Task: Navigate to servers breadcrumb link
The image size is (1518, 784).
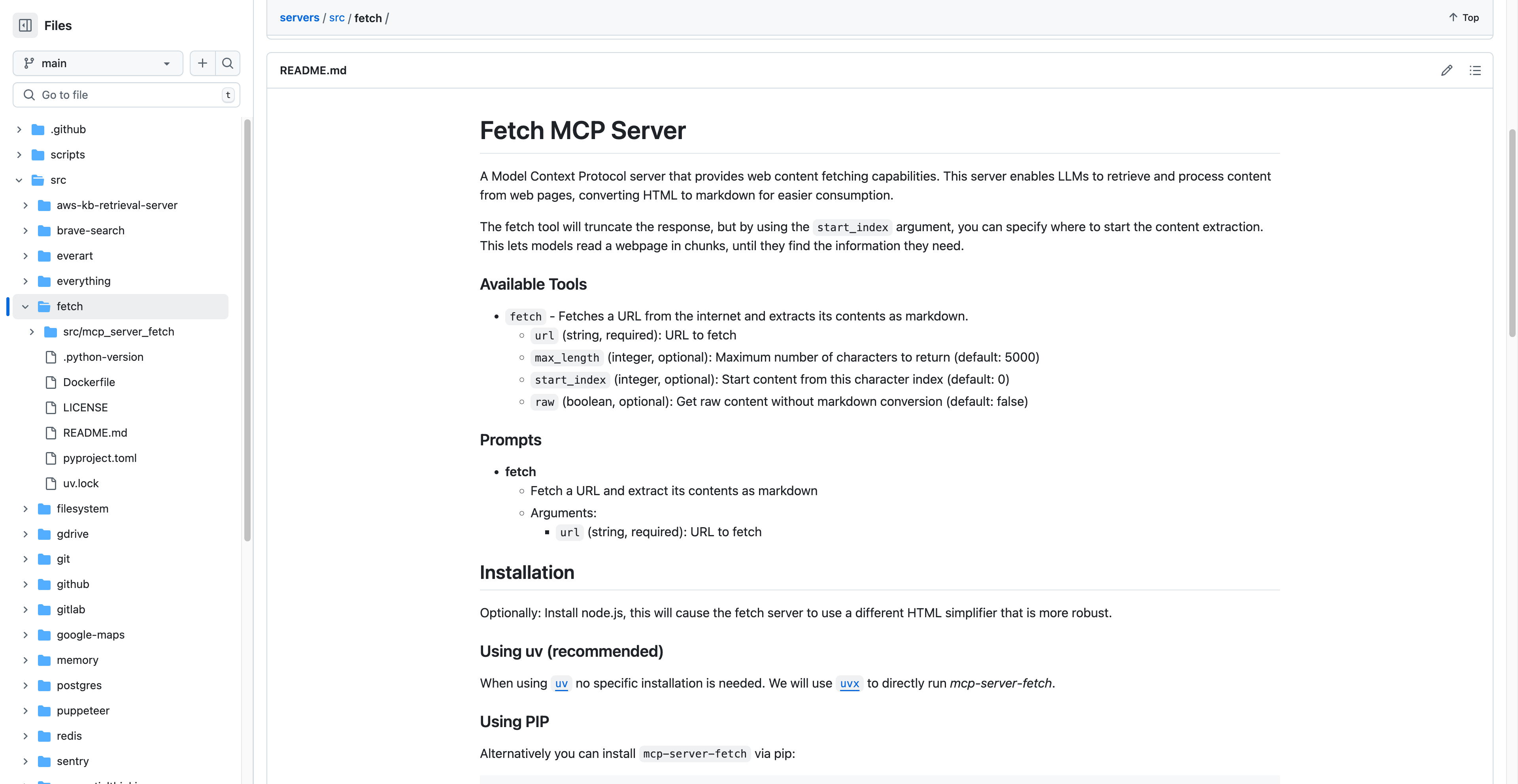Action: [x=299, y=18]
